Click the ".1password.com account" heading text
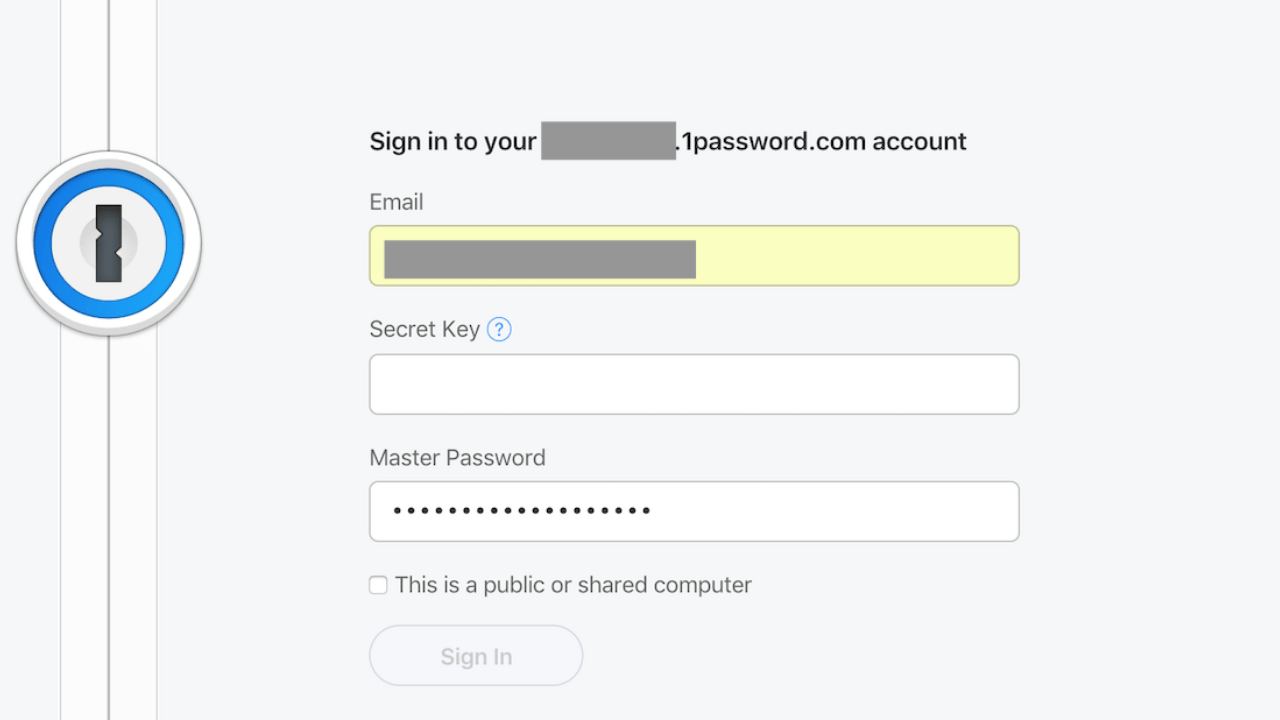Viewport: 1280px width, 720px height. tap(822, 141)
